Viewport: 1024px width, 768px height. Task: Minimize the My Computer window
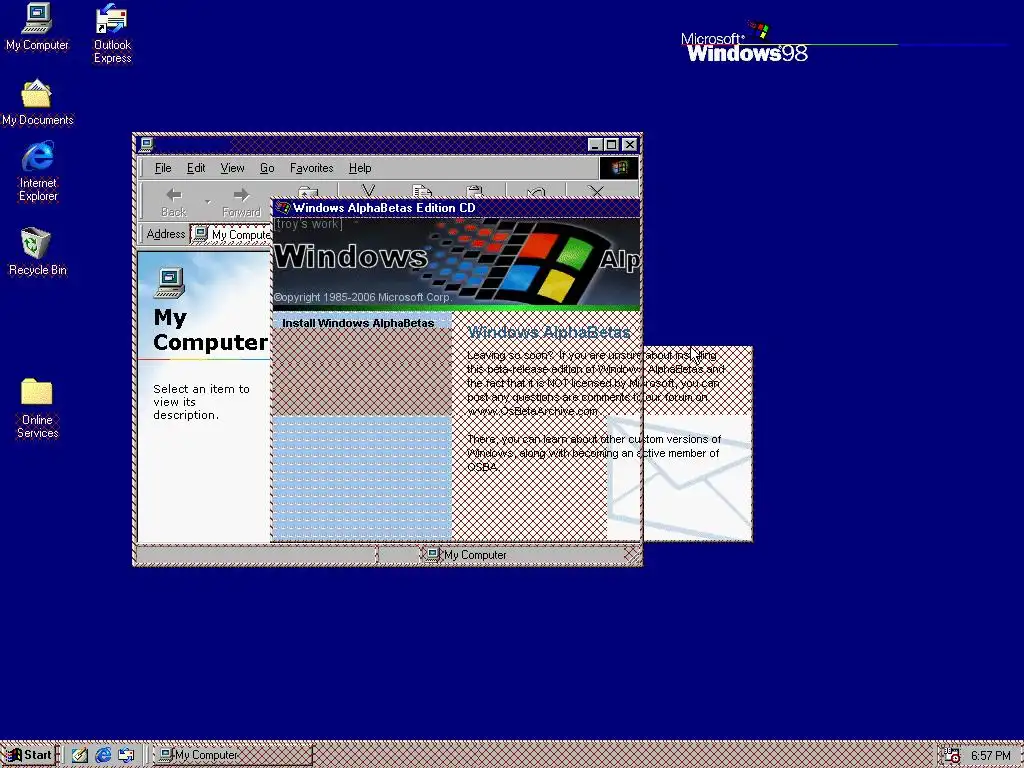coord(594,144)
